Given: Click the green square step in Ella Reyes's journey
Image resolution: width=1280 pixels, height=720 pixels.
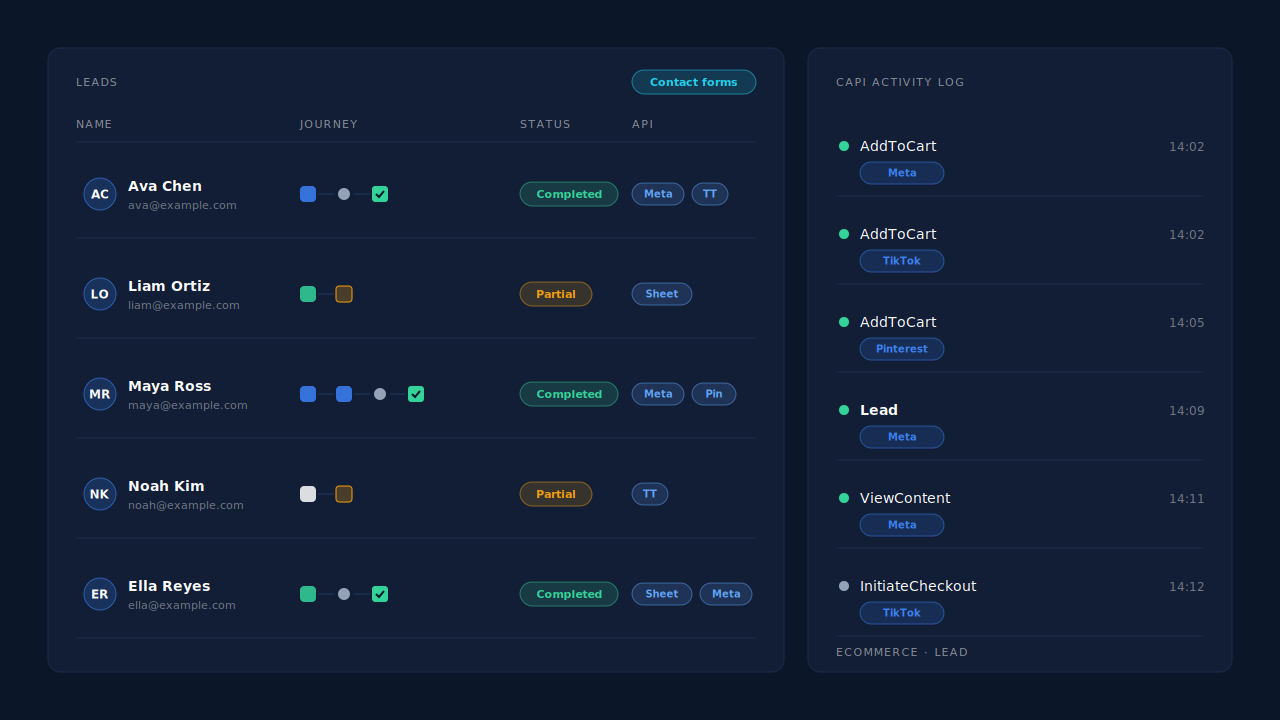Looking at the screenshot, I should (x=308, y=594).
